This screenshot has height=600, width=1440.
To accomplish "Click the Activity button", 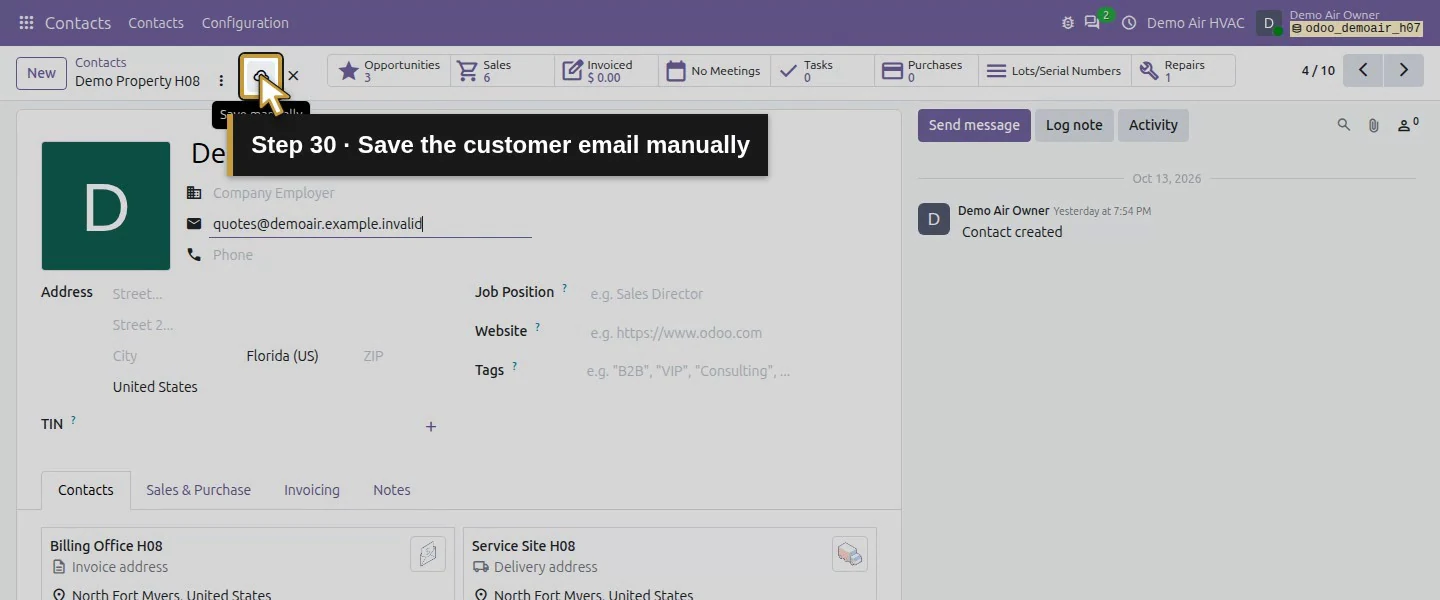I will click(x=1153, y=125).
